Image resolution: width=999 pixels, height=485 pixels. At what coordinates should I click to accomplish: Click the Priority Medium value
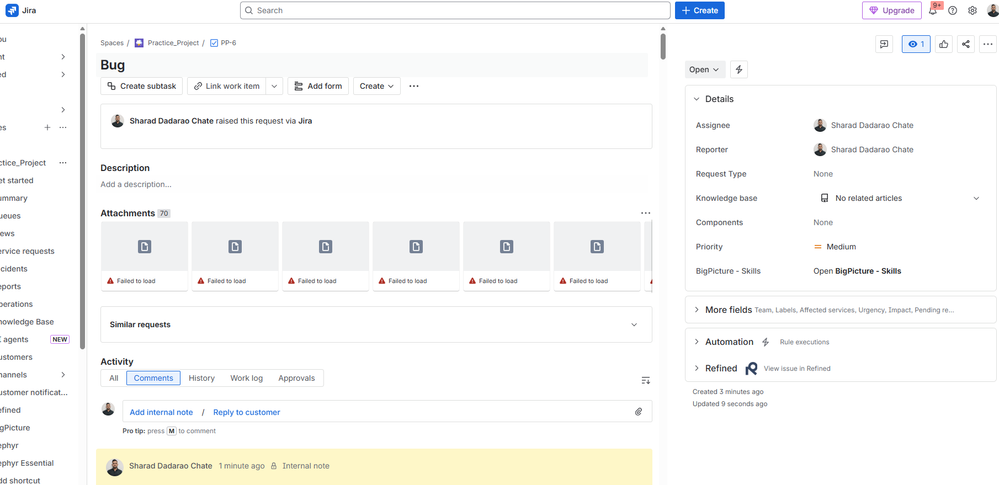coord(835,247)
